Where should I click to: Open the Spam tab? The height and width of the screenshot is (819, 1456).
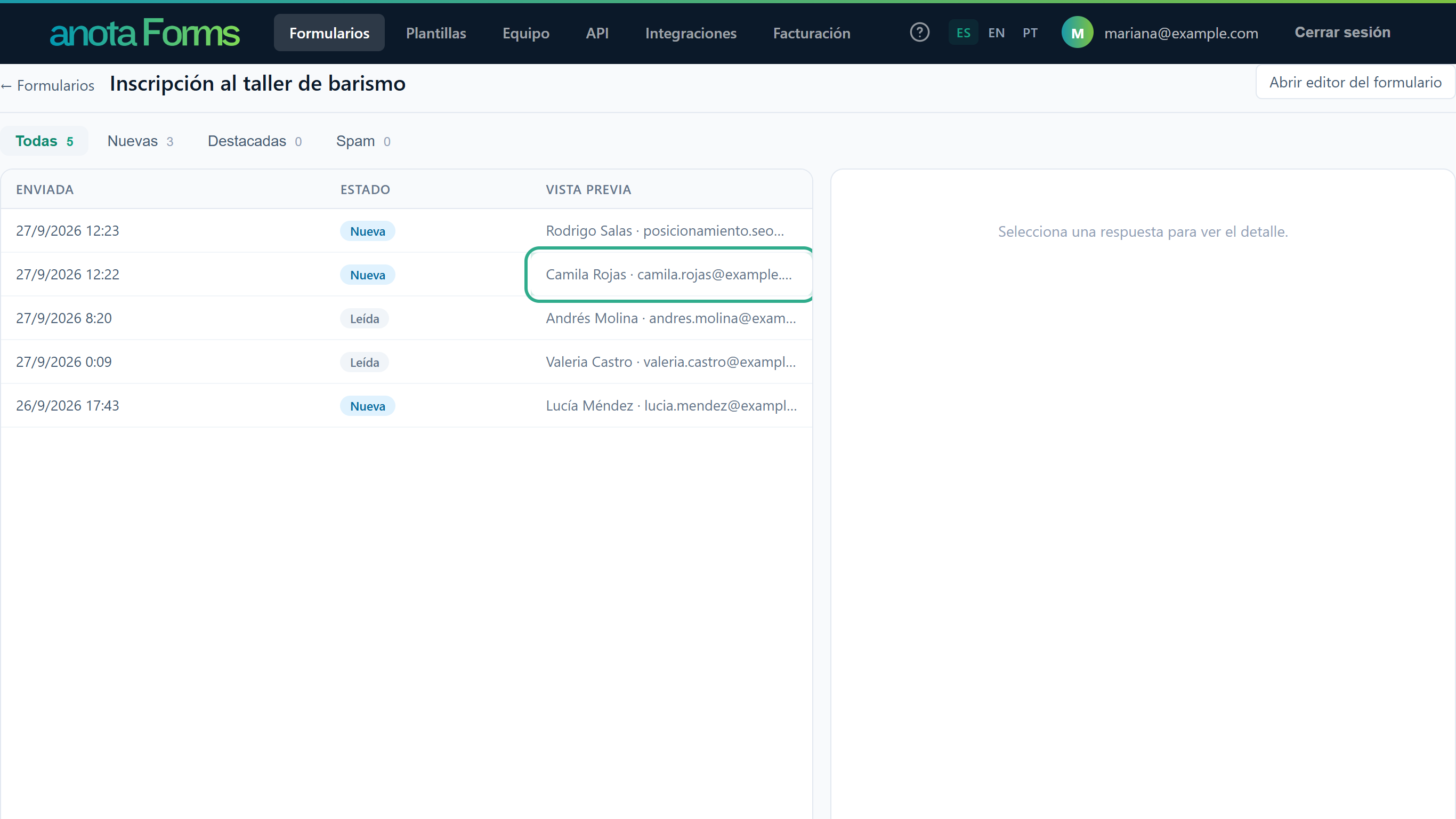[363, 141]
